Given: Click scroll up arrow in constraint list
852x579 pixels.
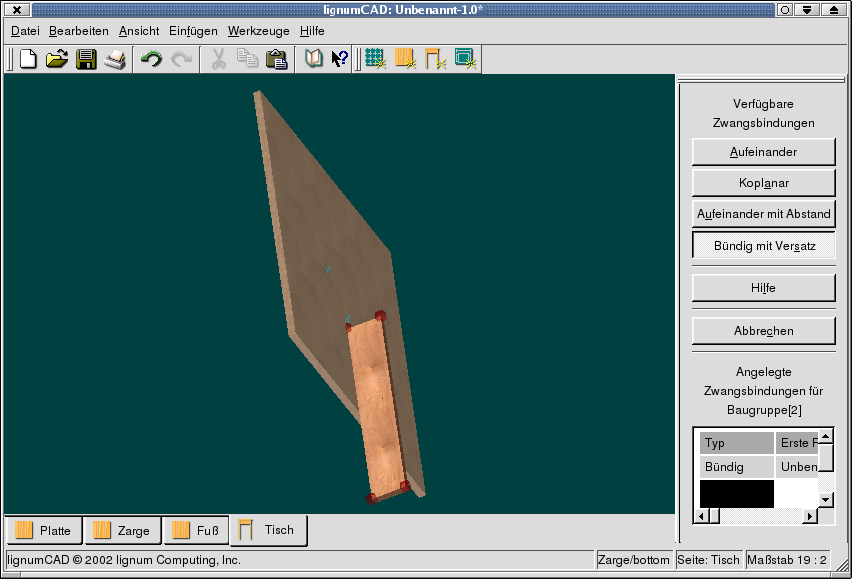Looking at the screenshot, I should [825, 436].
